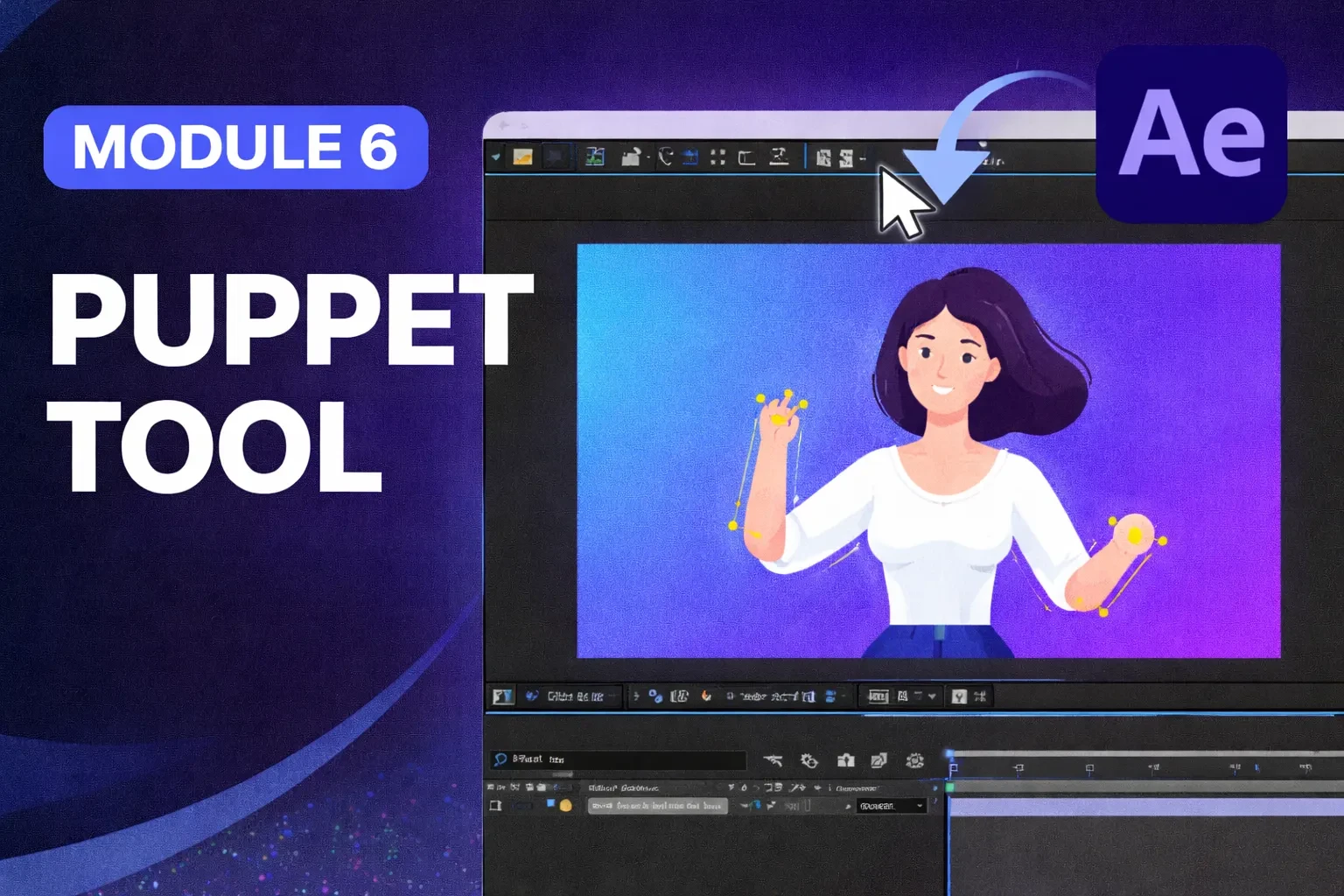Click the blue double-circle icon below the viewer
Image resolution: width=1344 pixels, height=896 pixels.
click(x=655, y=696)
